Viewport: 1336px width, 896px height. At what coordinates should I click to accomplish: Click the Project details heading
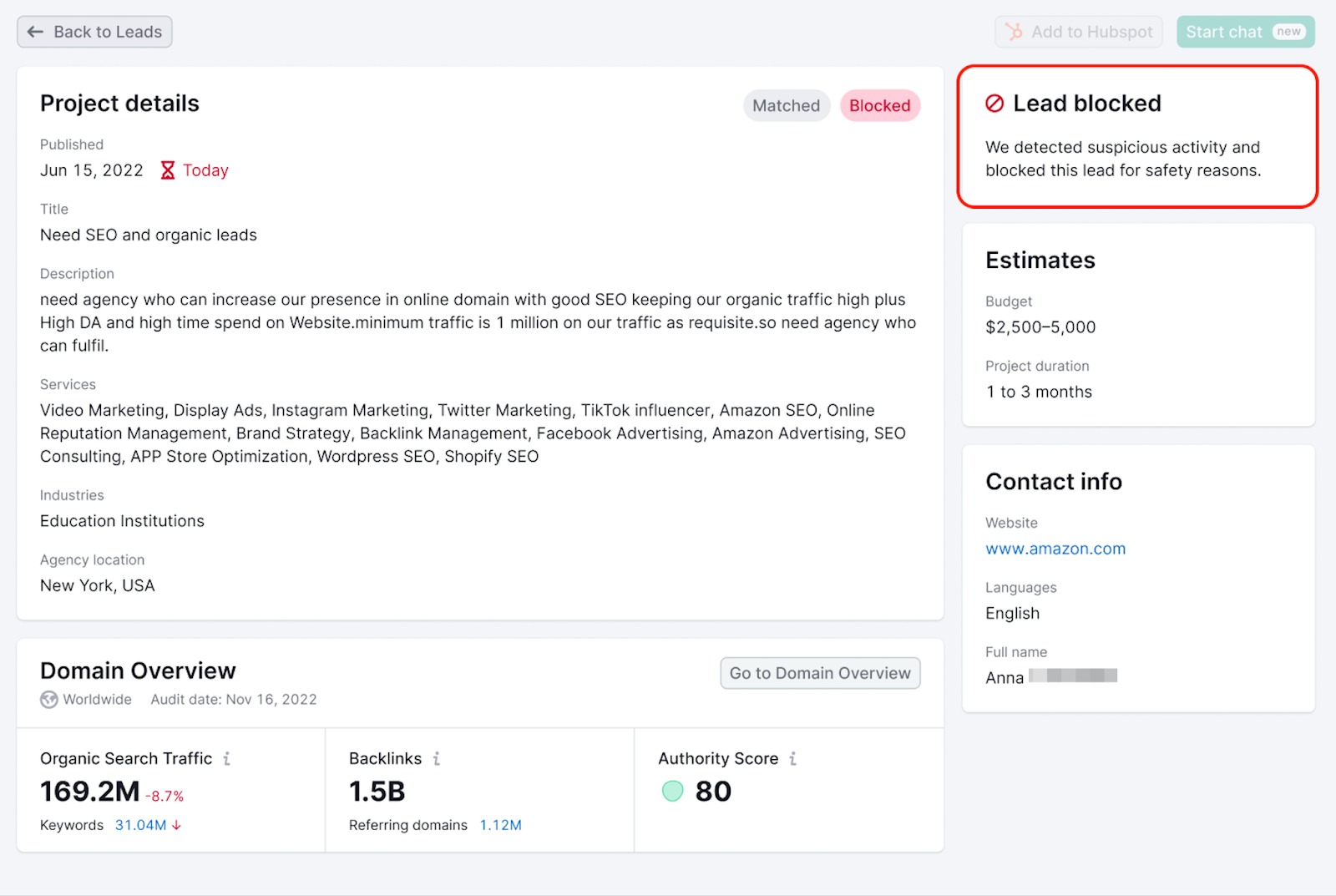(120, 104)
